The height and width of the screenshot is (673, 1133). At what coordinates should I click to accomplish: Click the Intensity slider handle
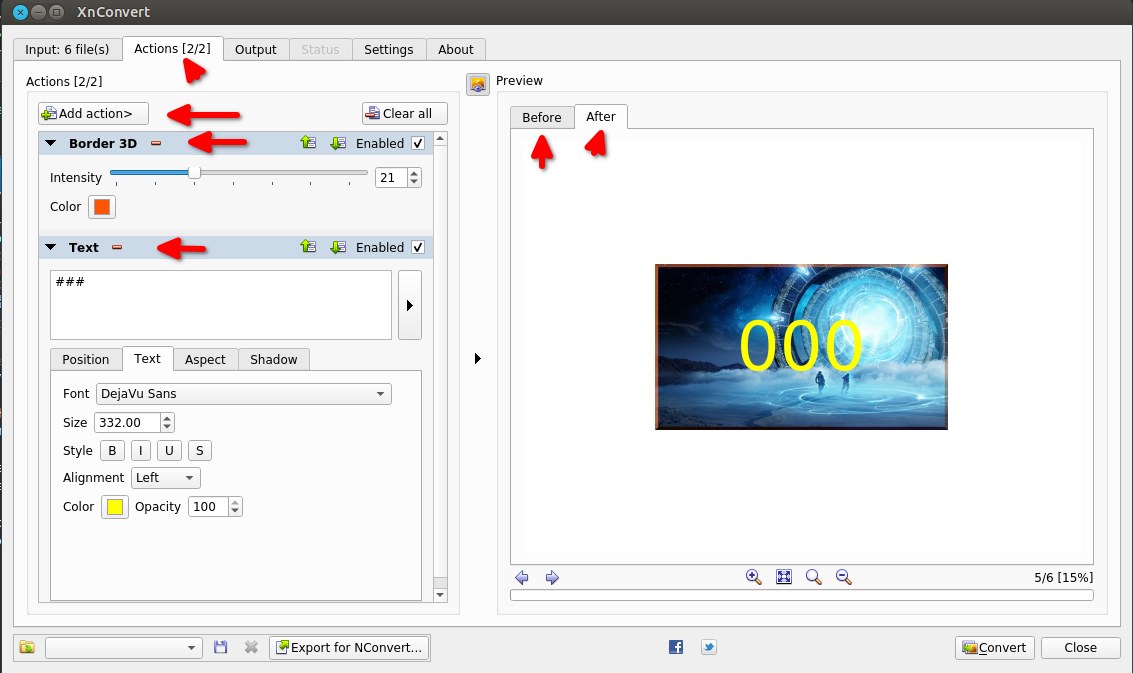[194, 173]
